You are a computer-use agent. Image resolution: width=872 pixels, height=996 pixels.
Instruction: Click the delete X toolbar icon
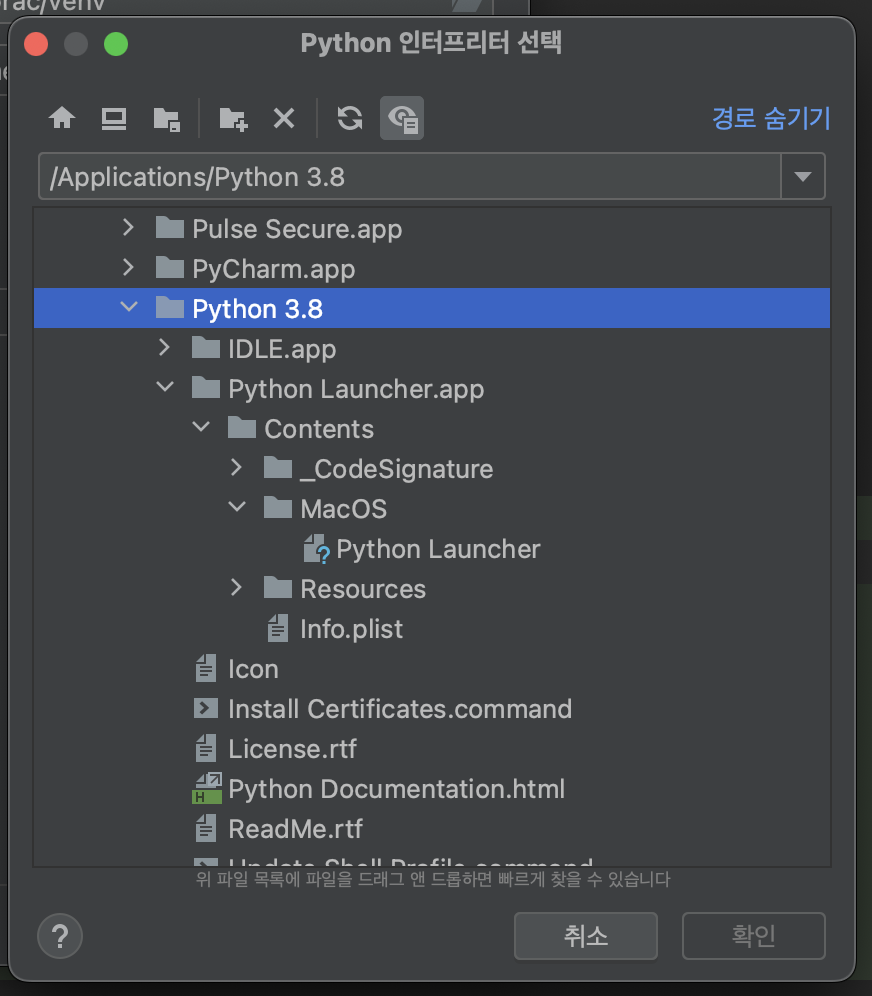pos(284,118)
